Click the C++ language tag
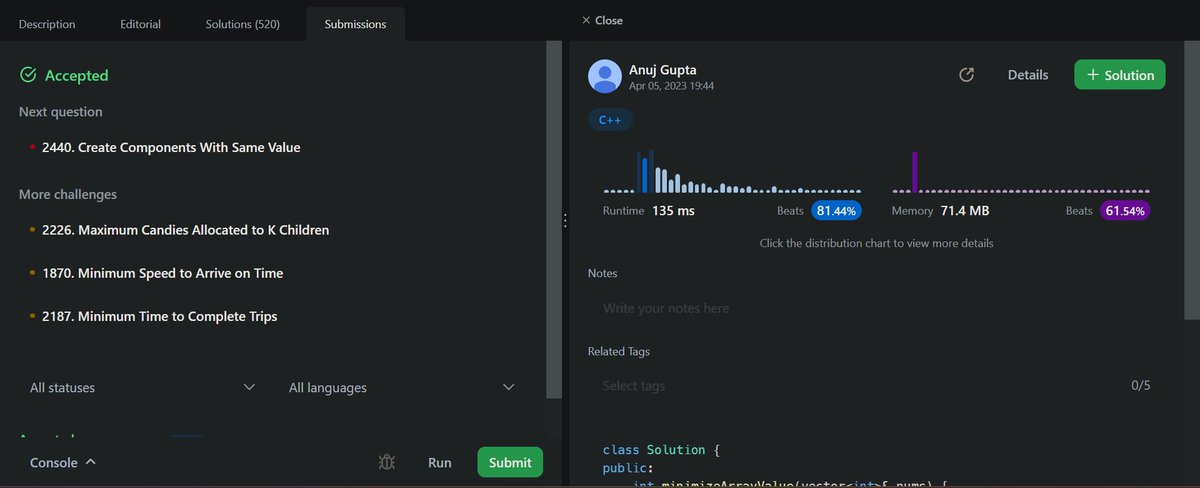This screenshot has height=488, width=1200. (x=610, y=120)
